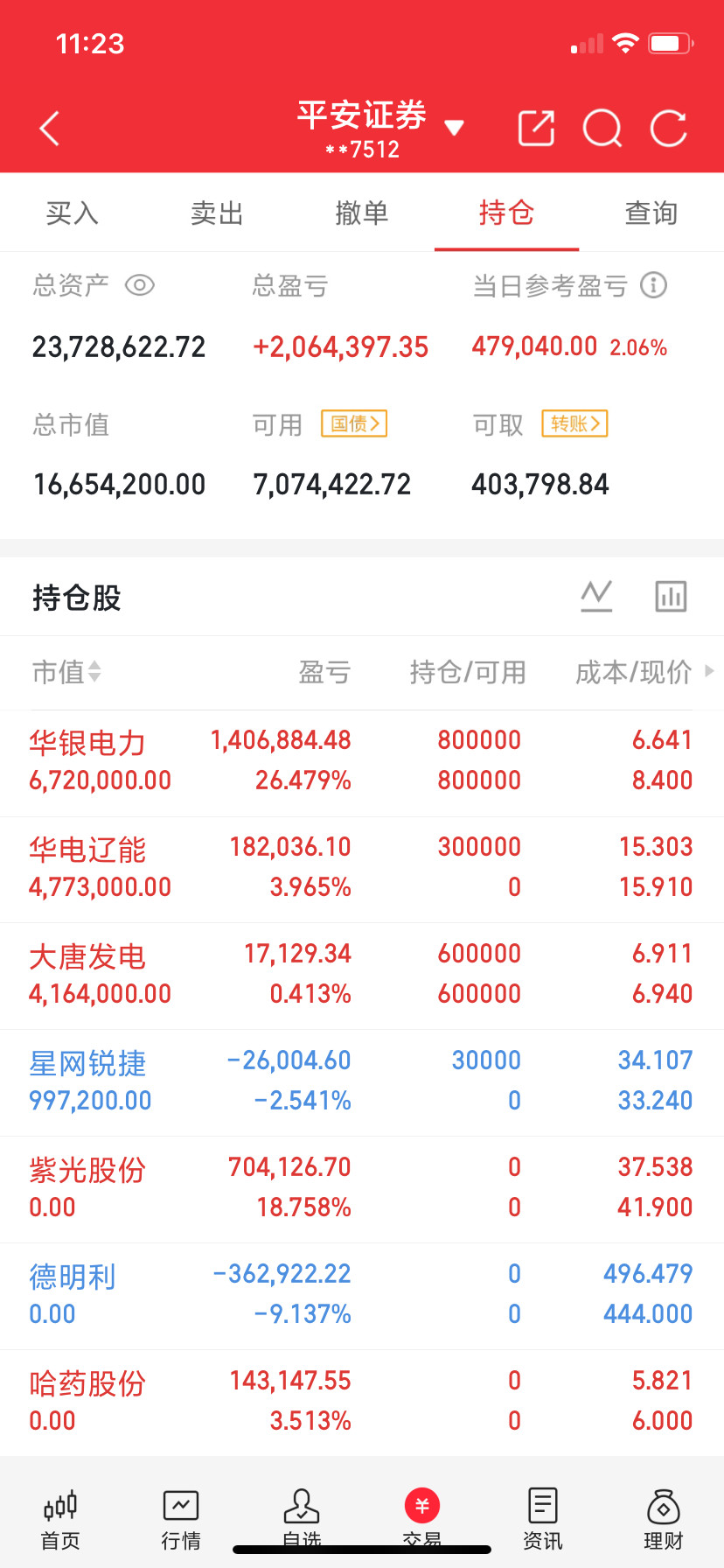This screenshot has width=724, height=1568.
Task: Tap withdrawable amount 403,798.84
Action: [x=540, y=484]
